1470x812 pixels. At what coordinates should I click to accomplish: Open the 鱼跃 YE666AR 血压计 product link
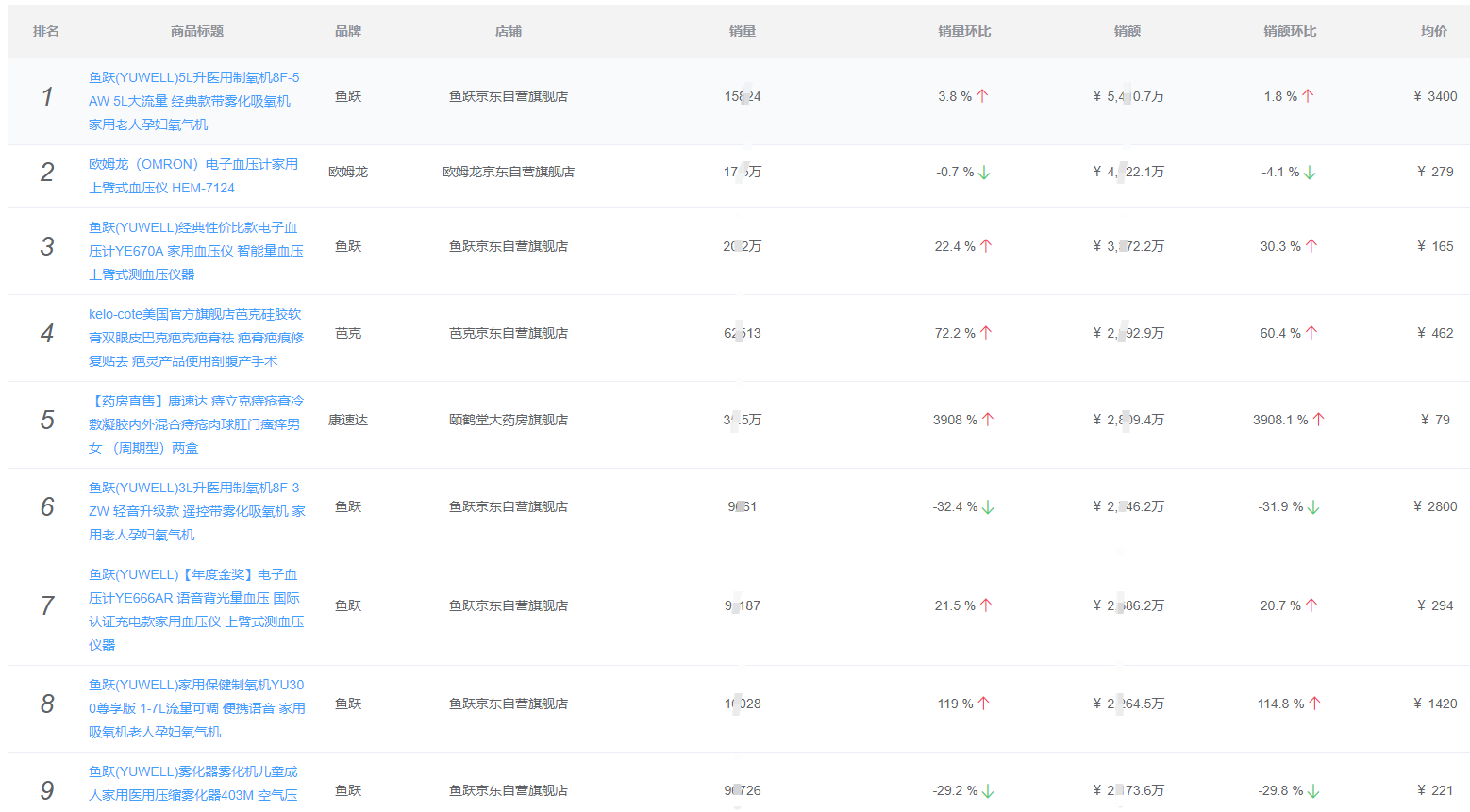(x=196, y=609)
